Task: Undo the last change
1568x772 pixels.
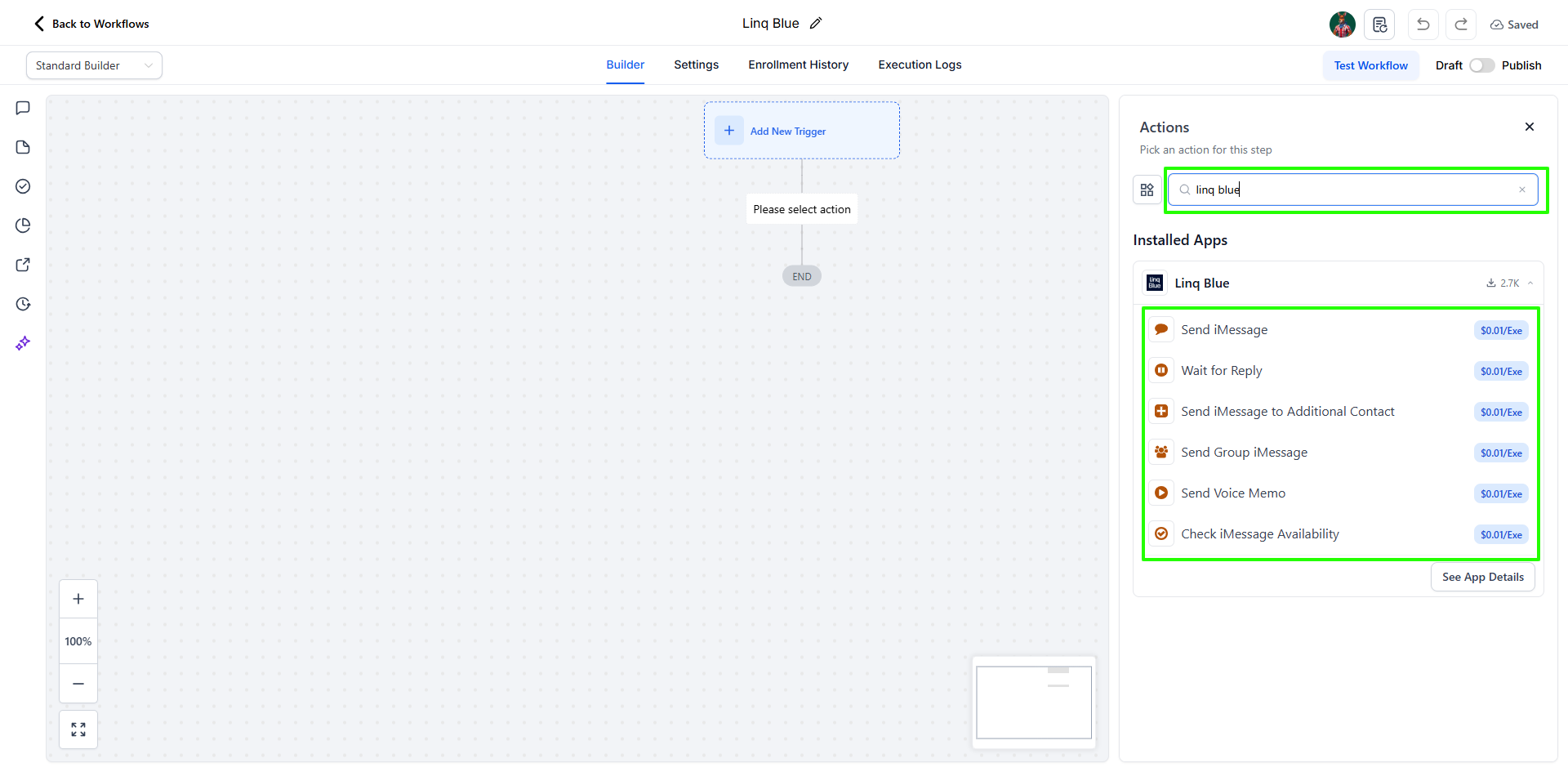Action: (1423, 25)
